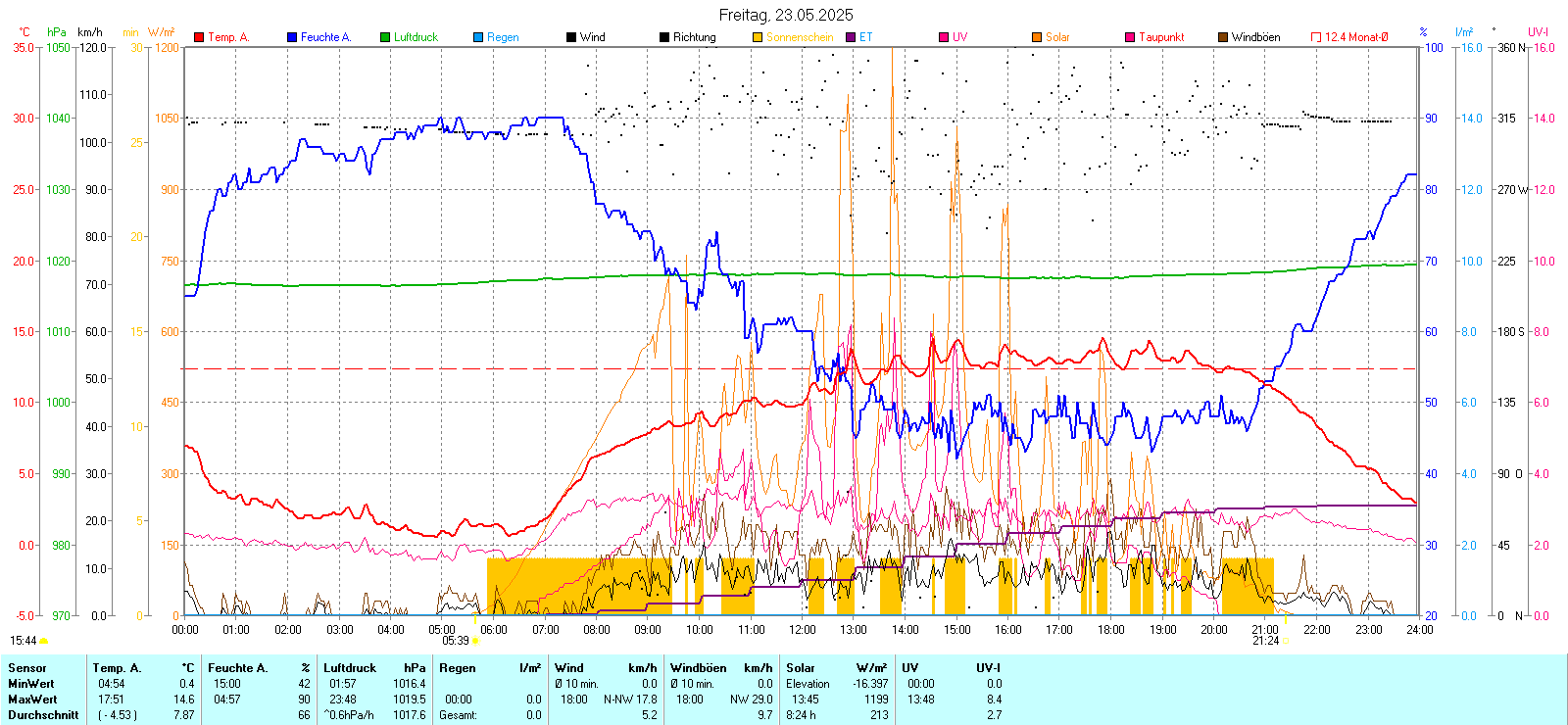Select the Windböen column header in table
The width and height of the screenshot is (1568, 725).
pos(699,668)
